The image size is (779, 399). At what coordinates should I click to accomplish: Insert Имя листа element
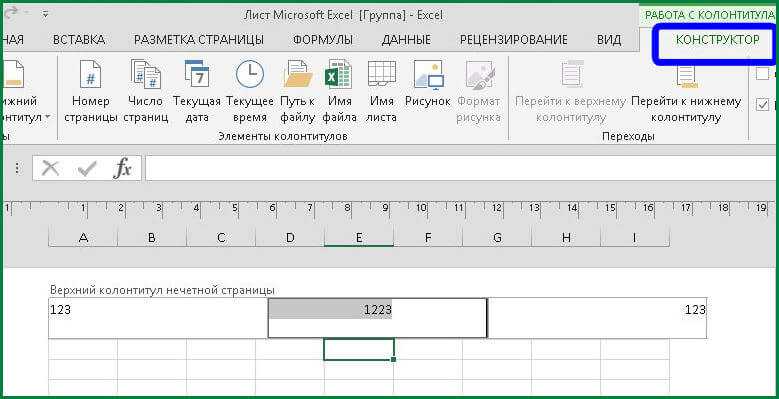[x=383, y=91]
